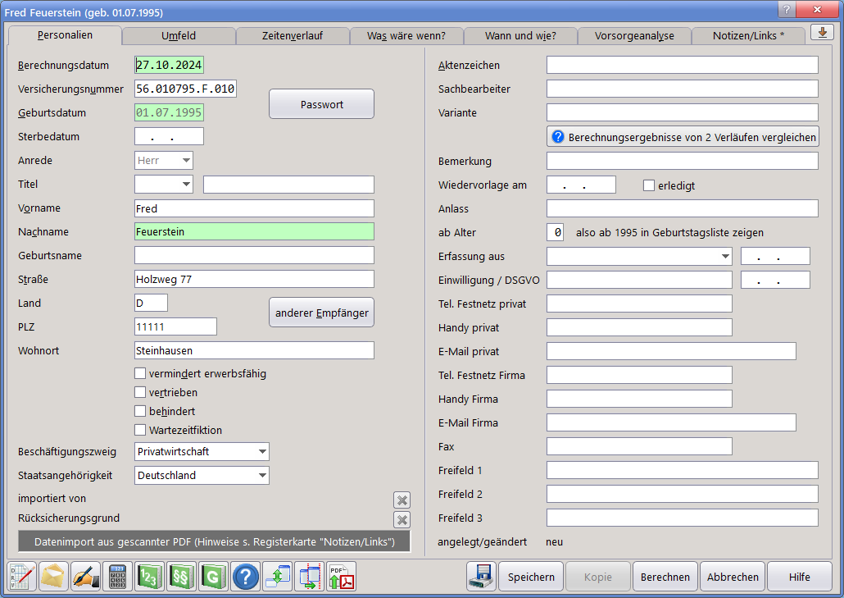Toggle the 'behindert' checkbox
The image size is (844, 598).
click(141, 412)
